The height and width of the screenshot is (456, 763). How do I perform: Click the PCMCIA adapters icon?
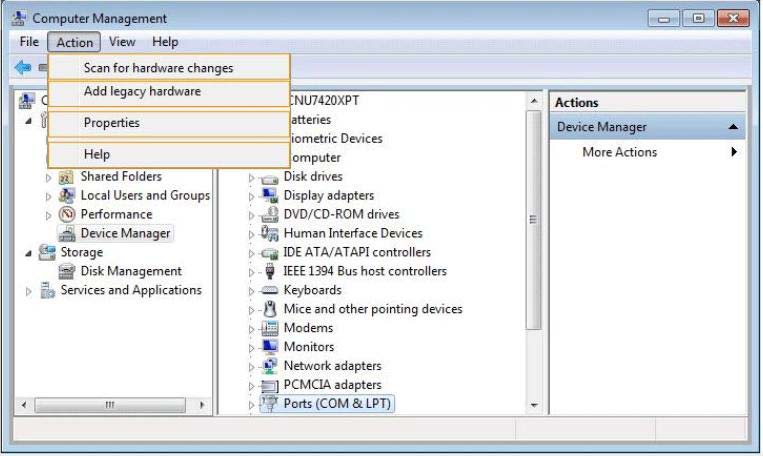tap(270, 385)
